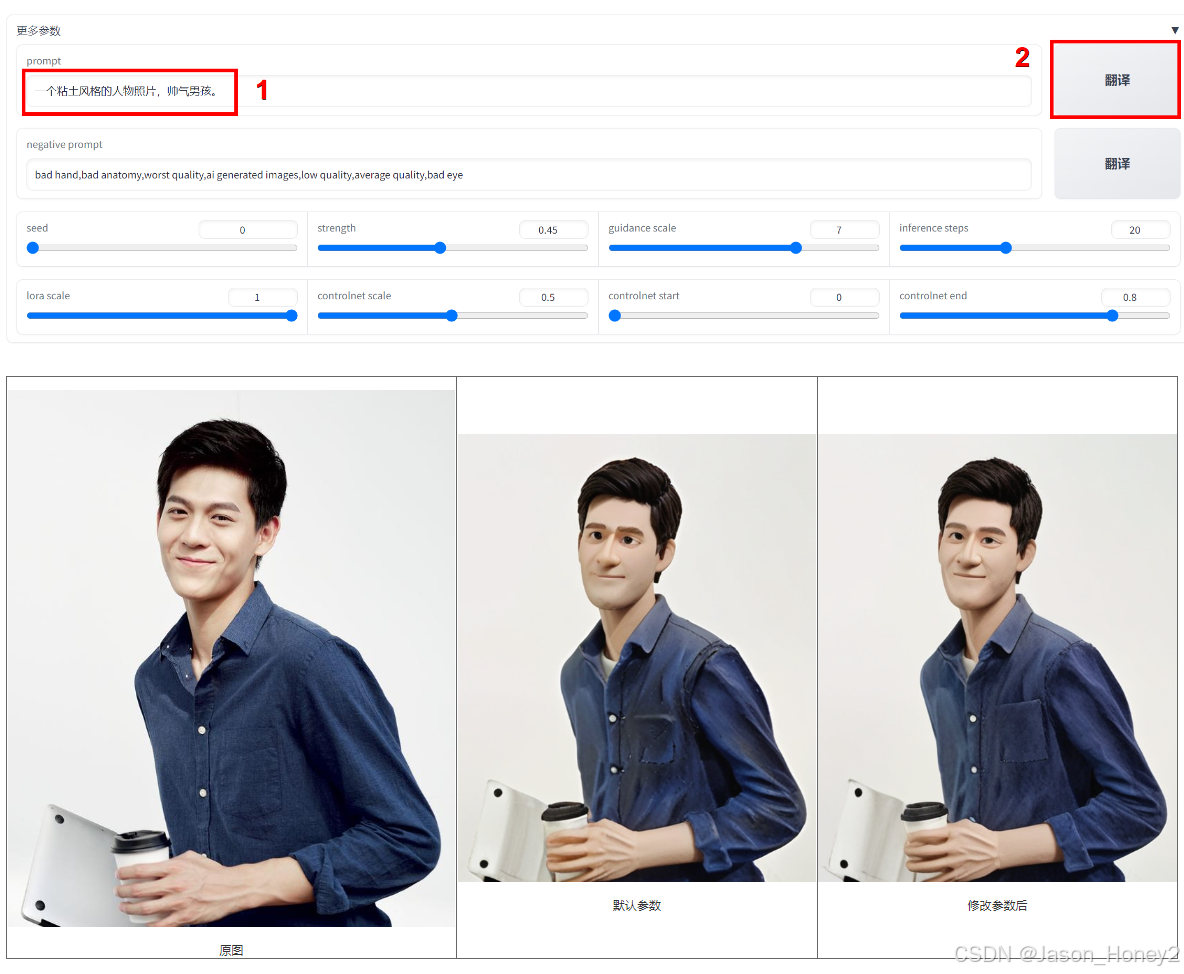This screenshot has width=1184, height=974.
Task: Edit the seed number box
Action: (x=248, y=230)
